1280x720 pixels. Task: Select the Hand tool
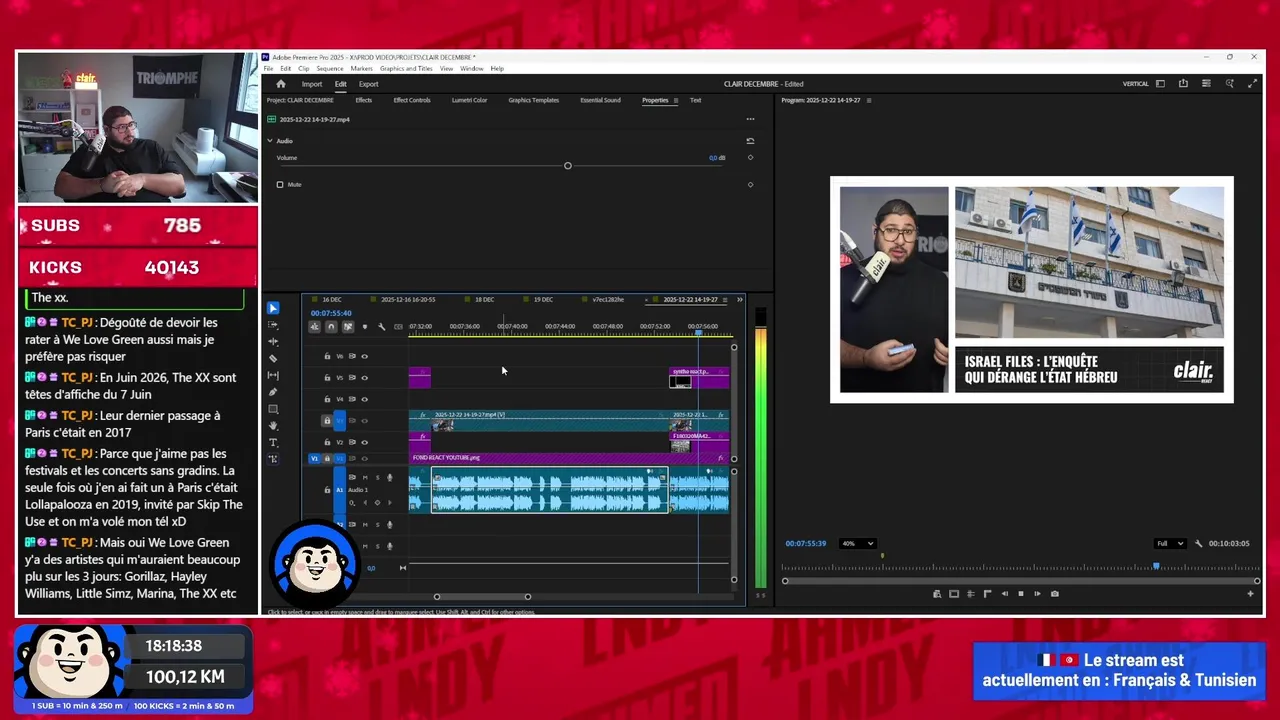(x=273, y=426)
